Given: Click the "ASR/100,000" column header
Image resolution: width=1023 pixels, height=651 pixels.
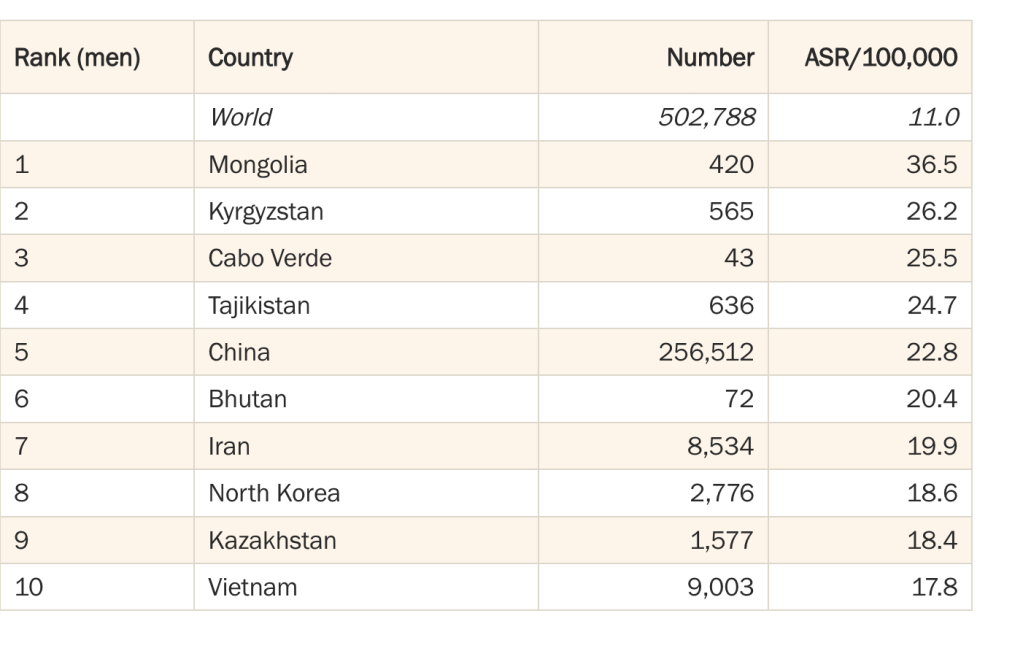Looking at the screenshot, I should click(880, 58).
